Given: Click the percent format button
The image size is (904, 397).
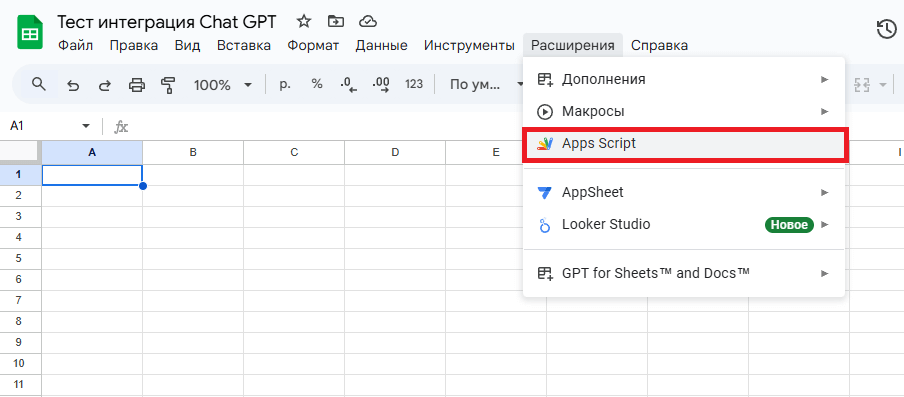Looking at the screenshot, I should click(x=317, y=84).
